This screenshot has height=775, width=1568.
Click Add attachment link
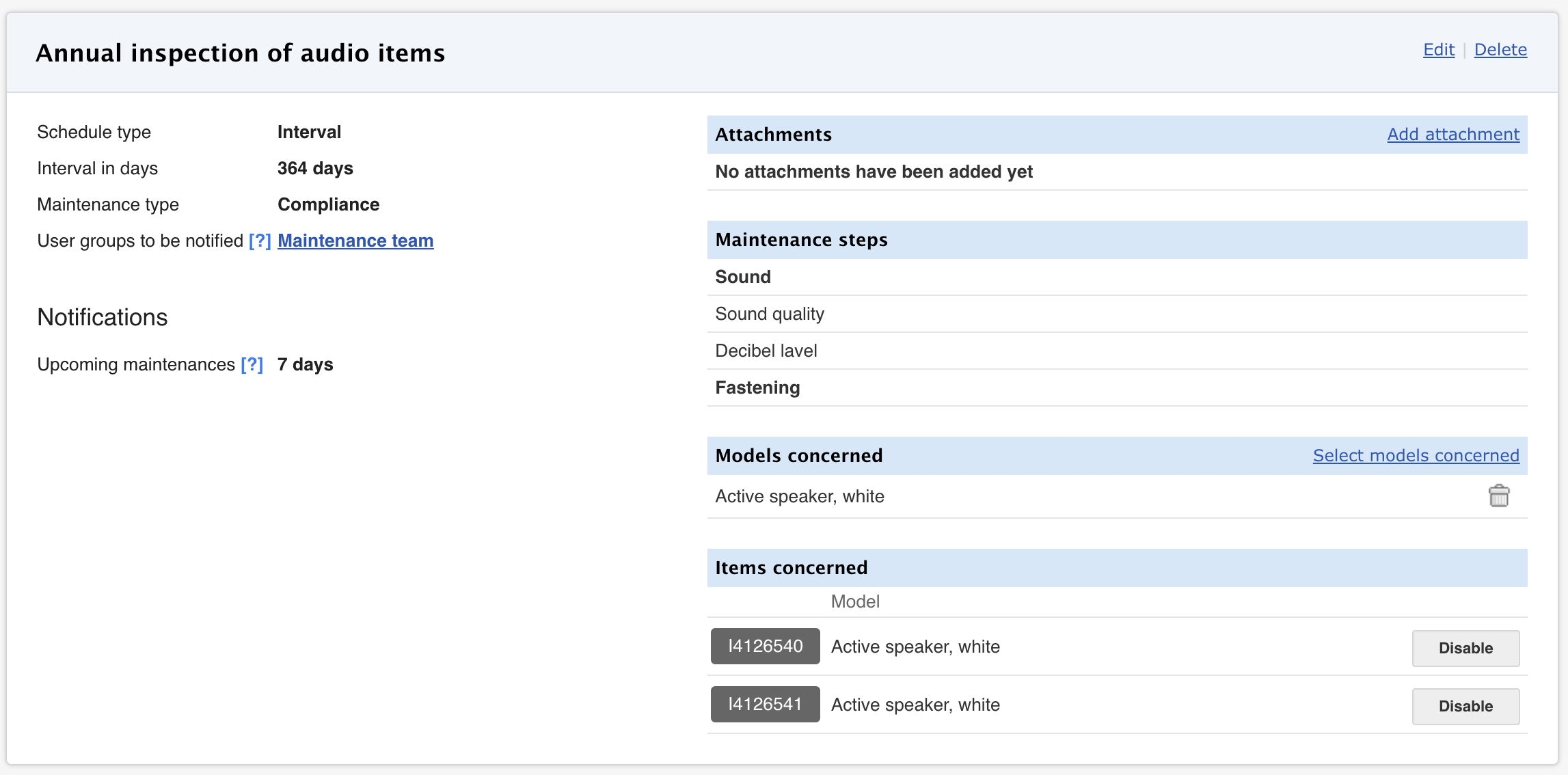(x=1452, y=135)
